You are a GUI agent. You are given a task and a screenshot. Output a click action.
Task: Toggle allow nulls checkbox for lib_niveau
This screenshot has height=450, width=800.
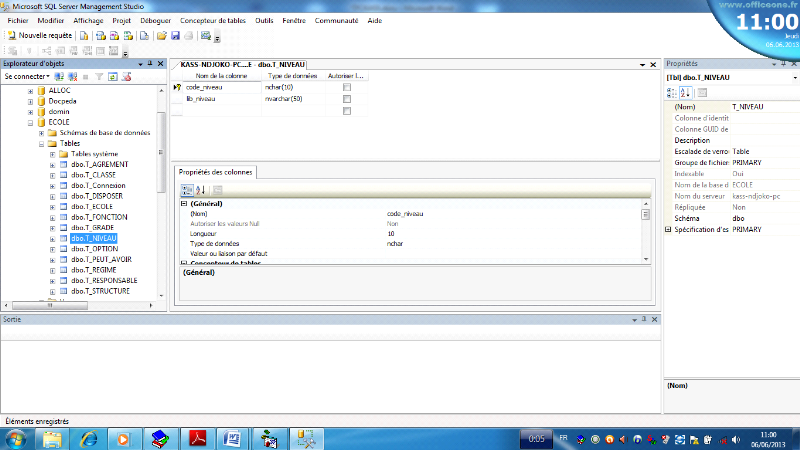point(347,99)
